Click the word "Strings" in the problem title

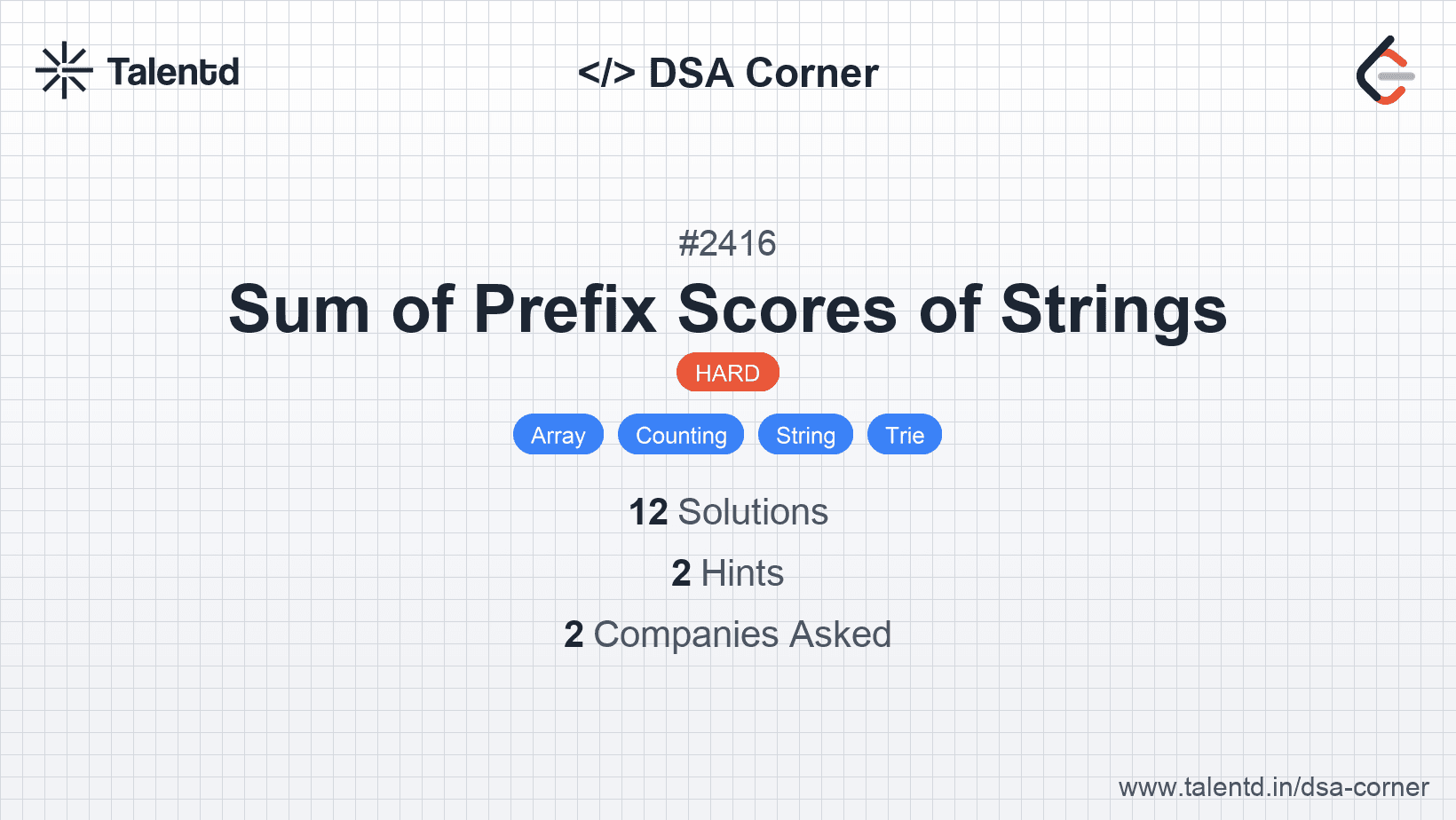pos(1113,310)
